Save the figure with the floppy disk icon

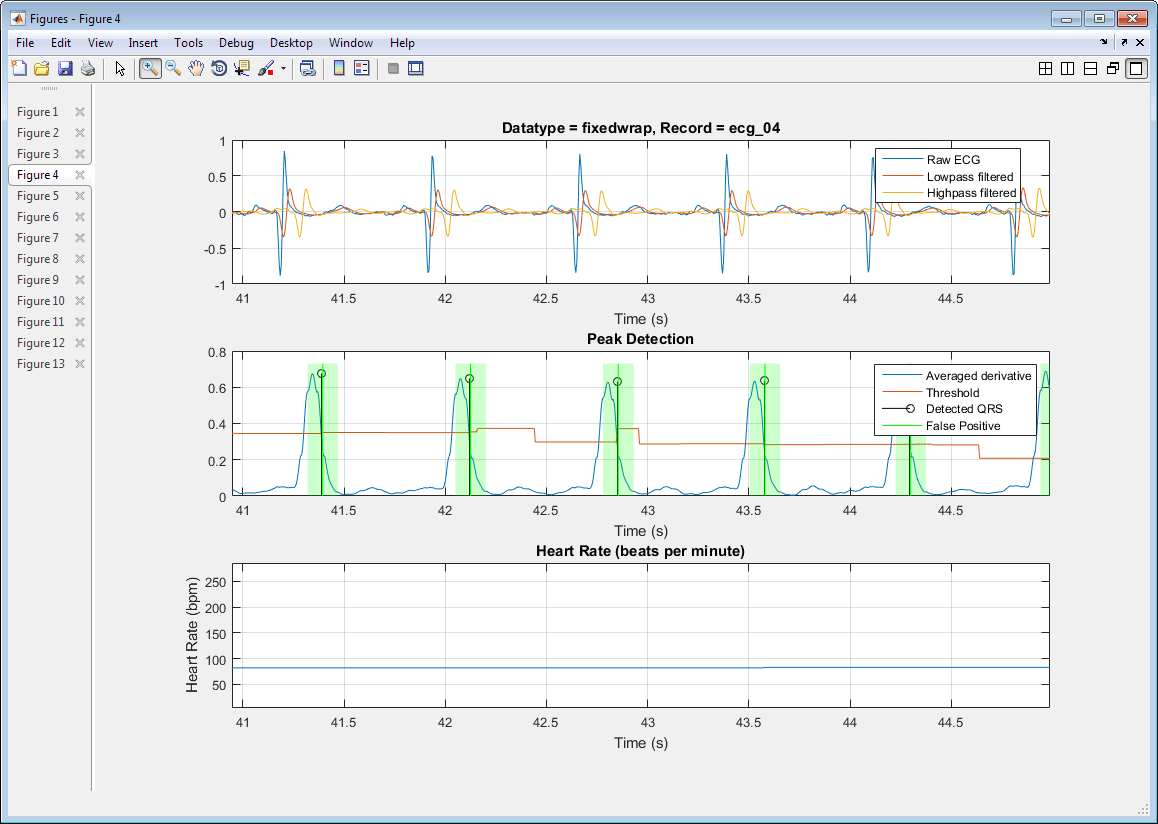65,68
